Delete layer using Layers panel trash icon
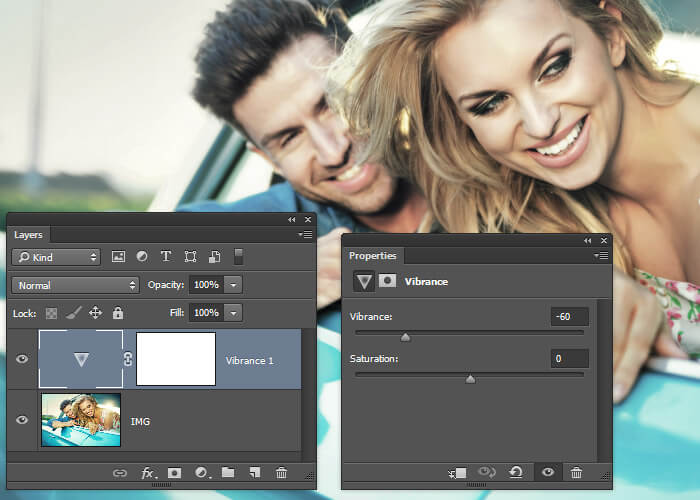The width and height of the screenshot is (700, 500). (x=281, y=473)
